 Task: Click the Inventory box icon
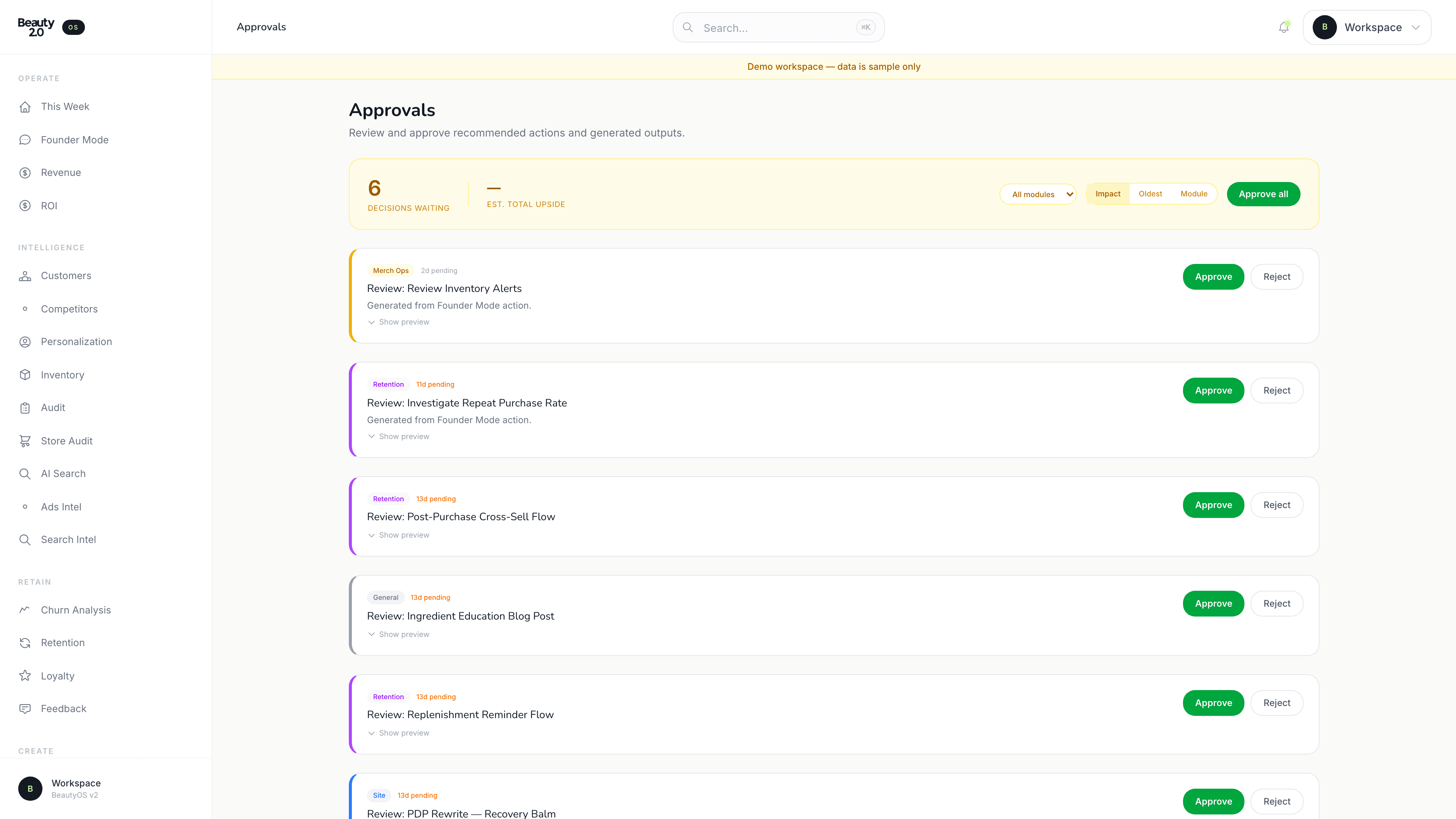coord(25,375)
